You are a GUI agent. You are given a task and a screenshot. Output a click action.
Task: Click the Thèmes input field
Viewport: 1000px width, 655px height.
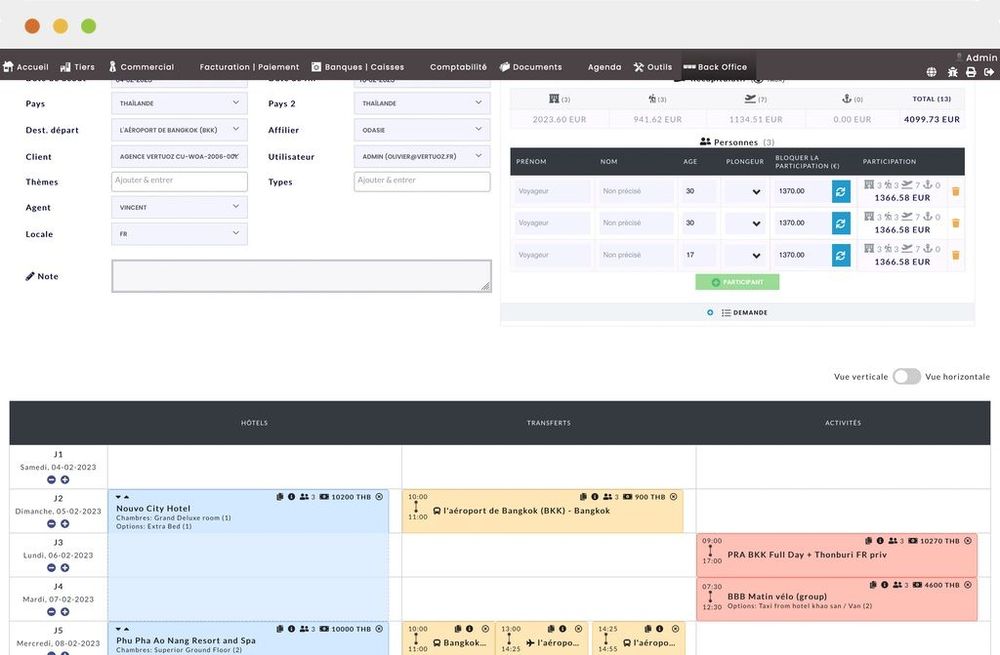click(179, 181)
